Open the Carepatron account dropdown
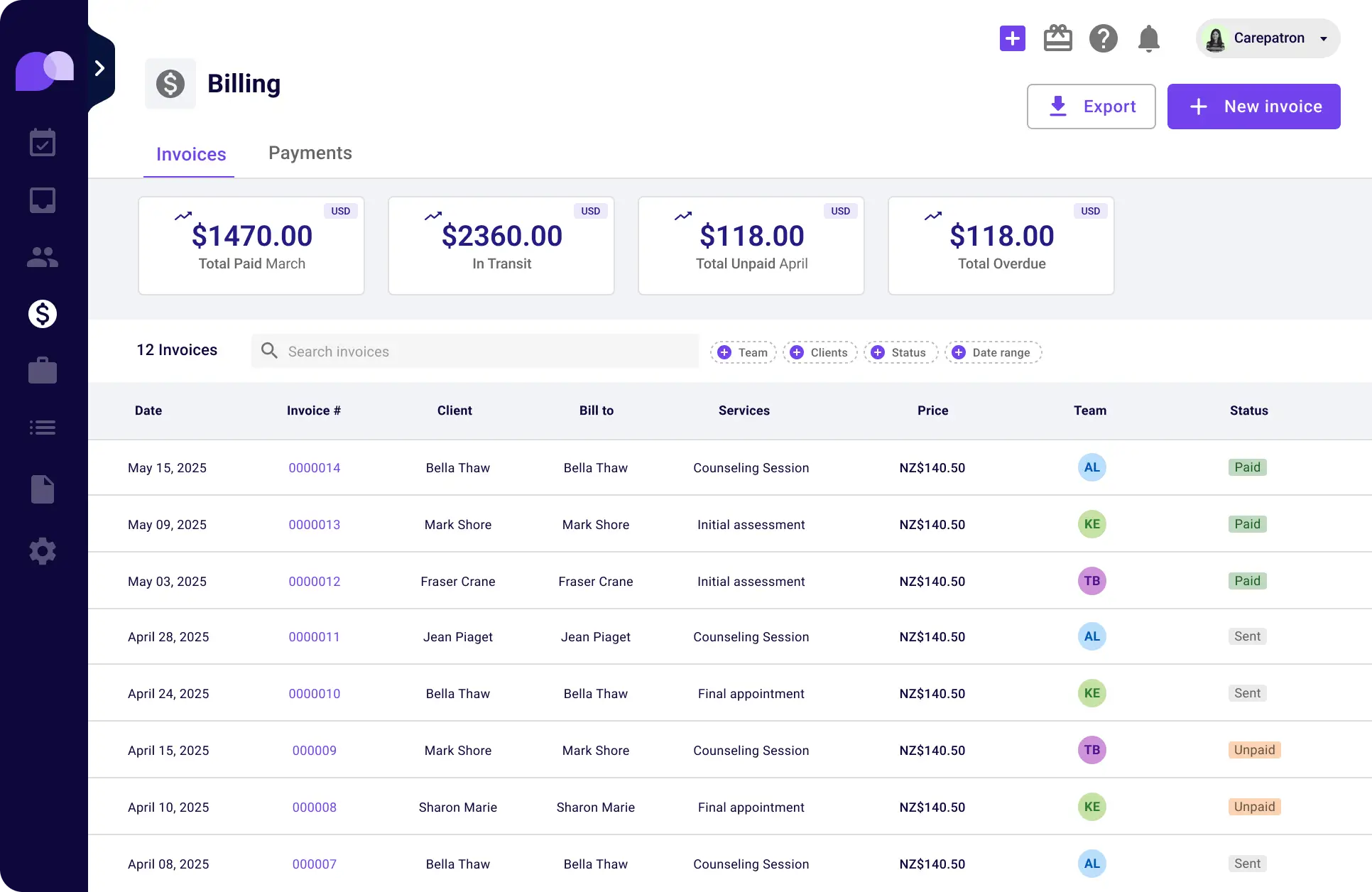Image resolution: width=1372 pixels, height=892 pixels. coord(1268,38)
